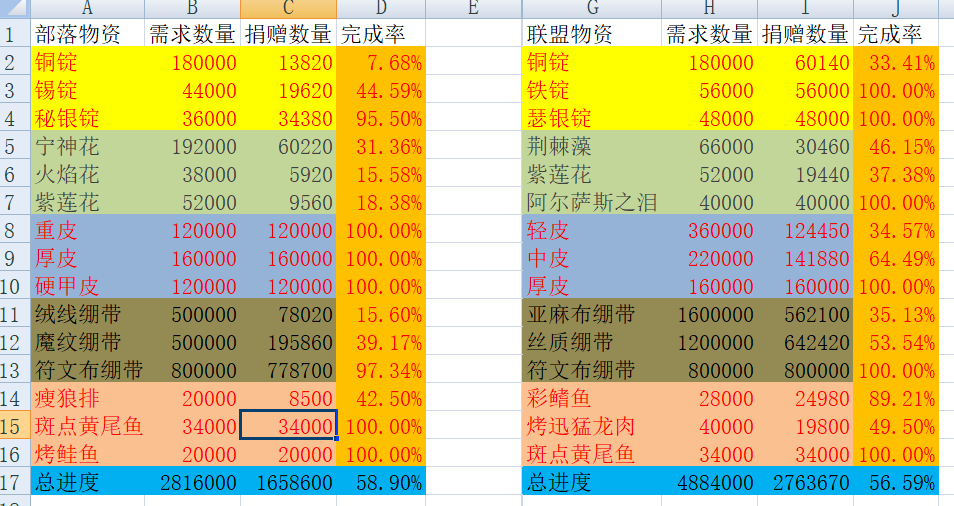
Task: Click the 7.68% completion rate cell
Action: tap(381, 62)
